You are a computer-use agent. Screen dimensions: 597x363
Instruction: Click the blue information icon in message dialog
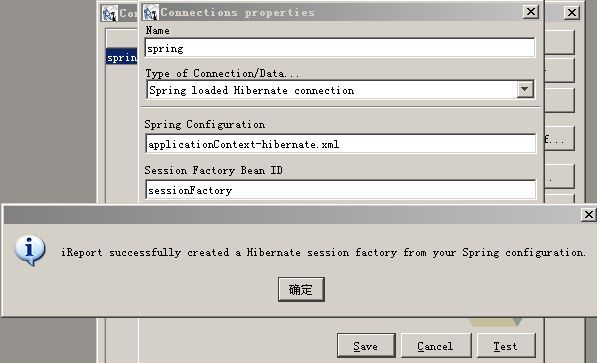point(30,250)
